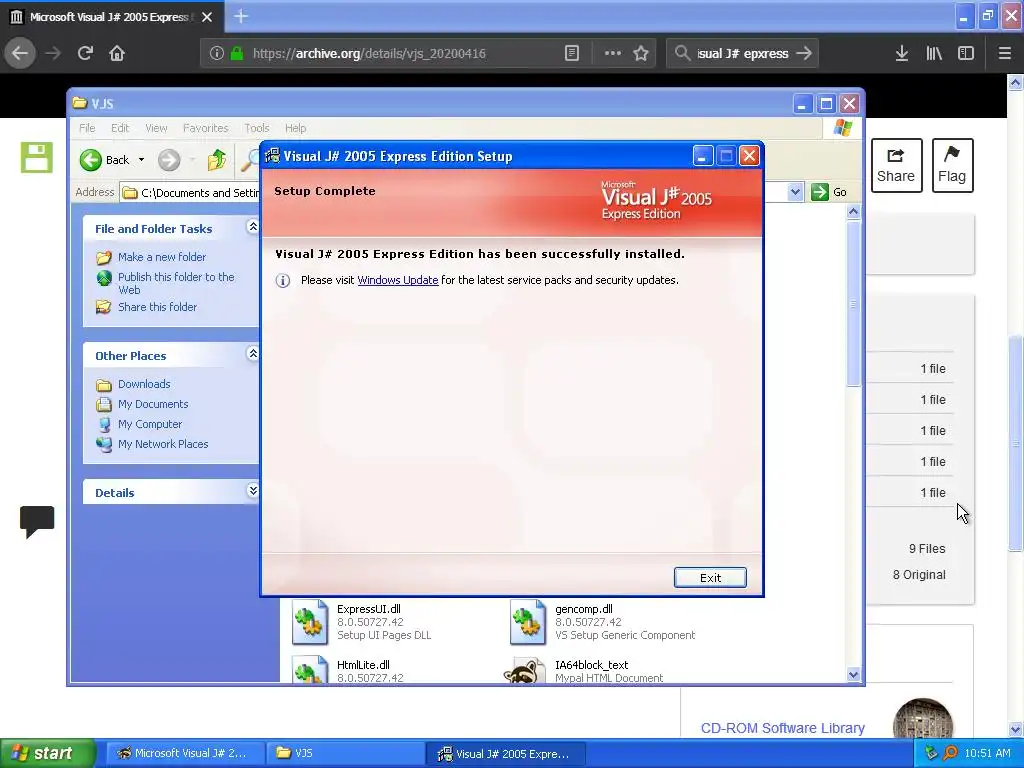Click the search magnifier icon
Screen dimensions: 1024x768
tap(682, 53)
